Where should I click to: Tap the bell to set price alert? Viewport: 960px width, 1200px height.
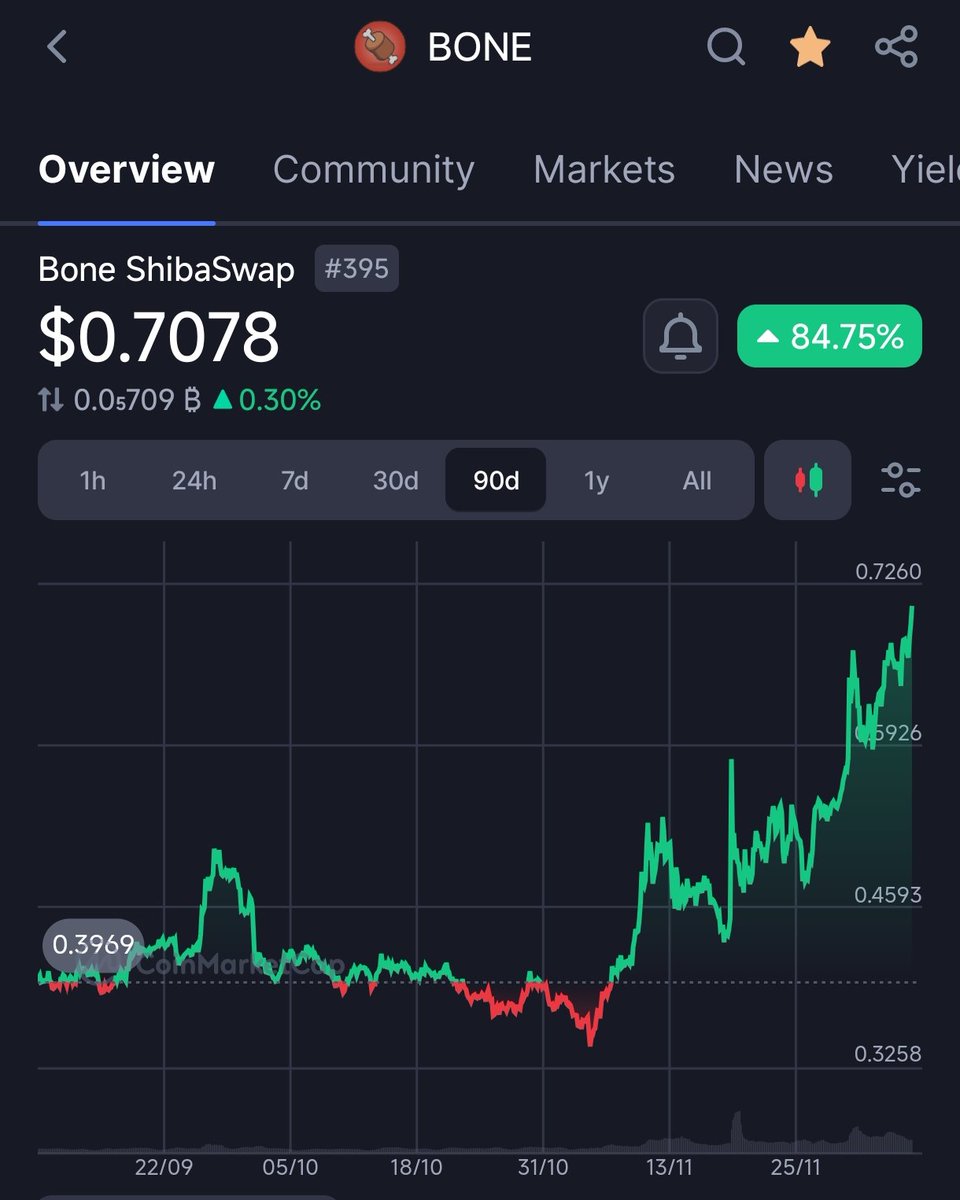coord(680,336)
